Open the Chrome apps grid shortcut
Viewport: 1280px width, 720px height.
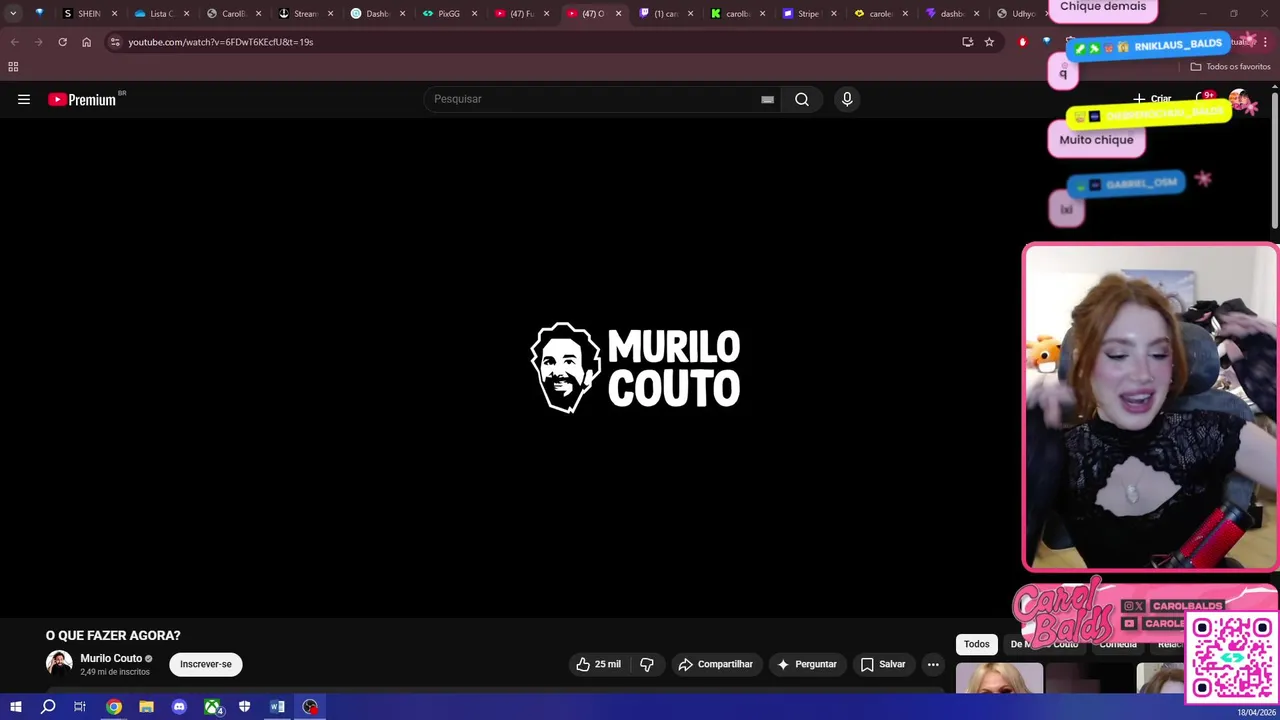[13, 67]
